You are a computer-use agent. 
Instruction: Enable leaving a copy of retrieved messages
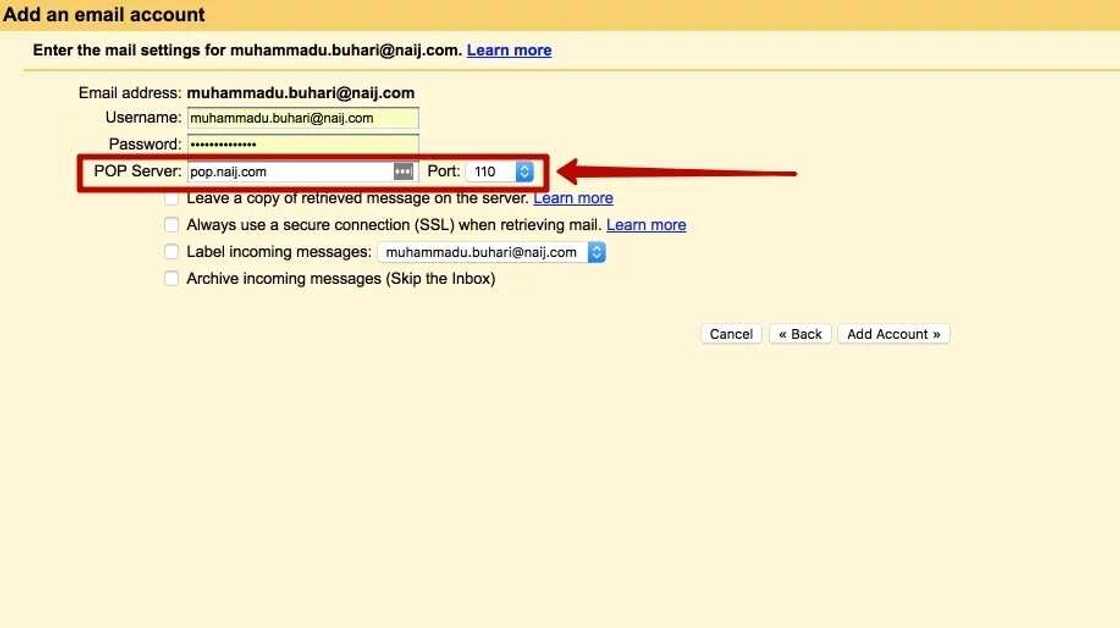[x=172, y=199]
